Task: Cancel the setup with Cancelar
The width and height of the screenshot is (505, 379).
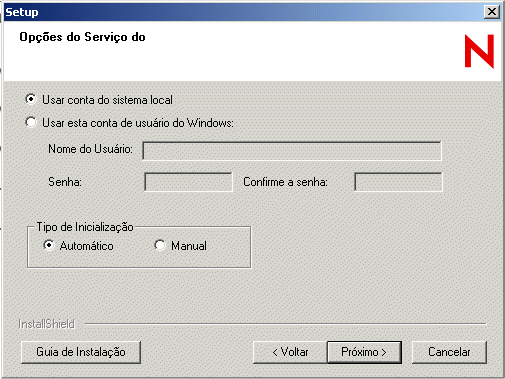Action: (449, 352)
